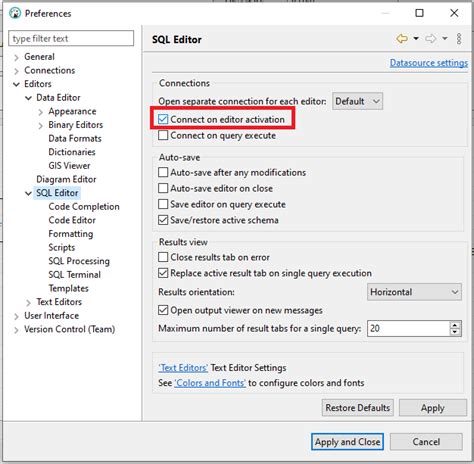Click the forward navigation arrow icon
Image resolution: width=474 pixels, height=464 pixels.
(431, 39)
